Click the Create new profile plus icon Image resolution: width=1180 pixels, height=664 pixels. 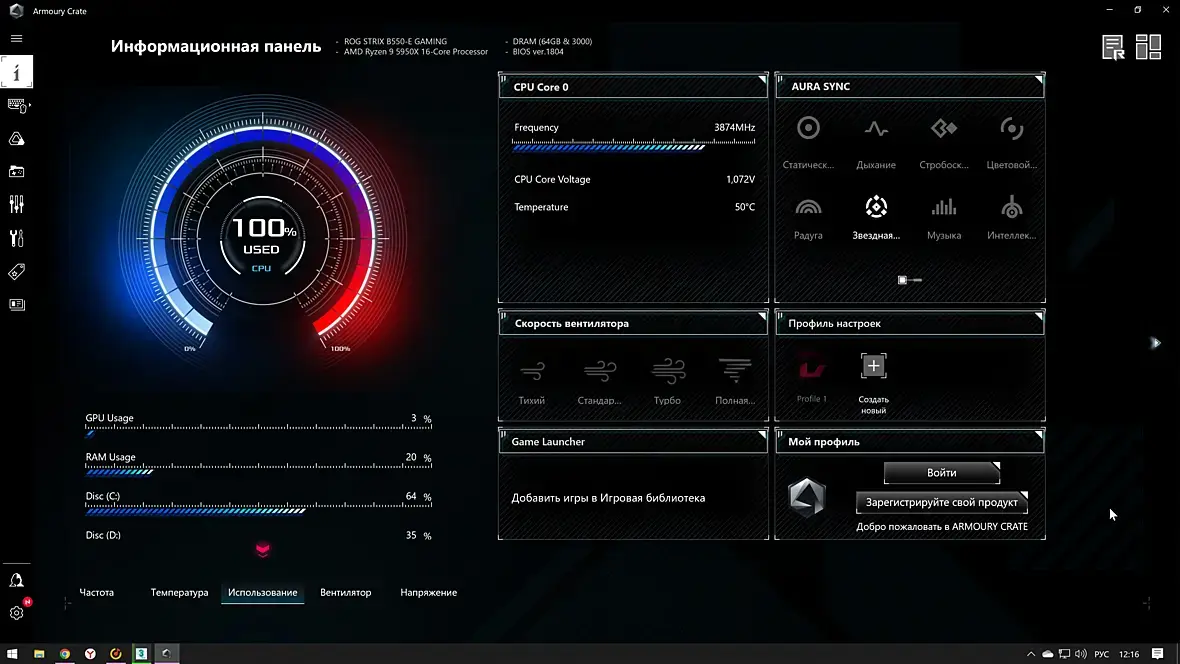[874, 367]
